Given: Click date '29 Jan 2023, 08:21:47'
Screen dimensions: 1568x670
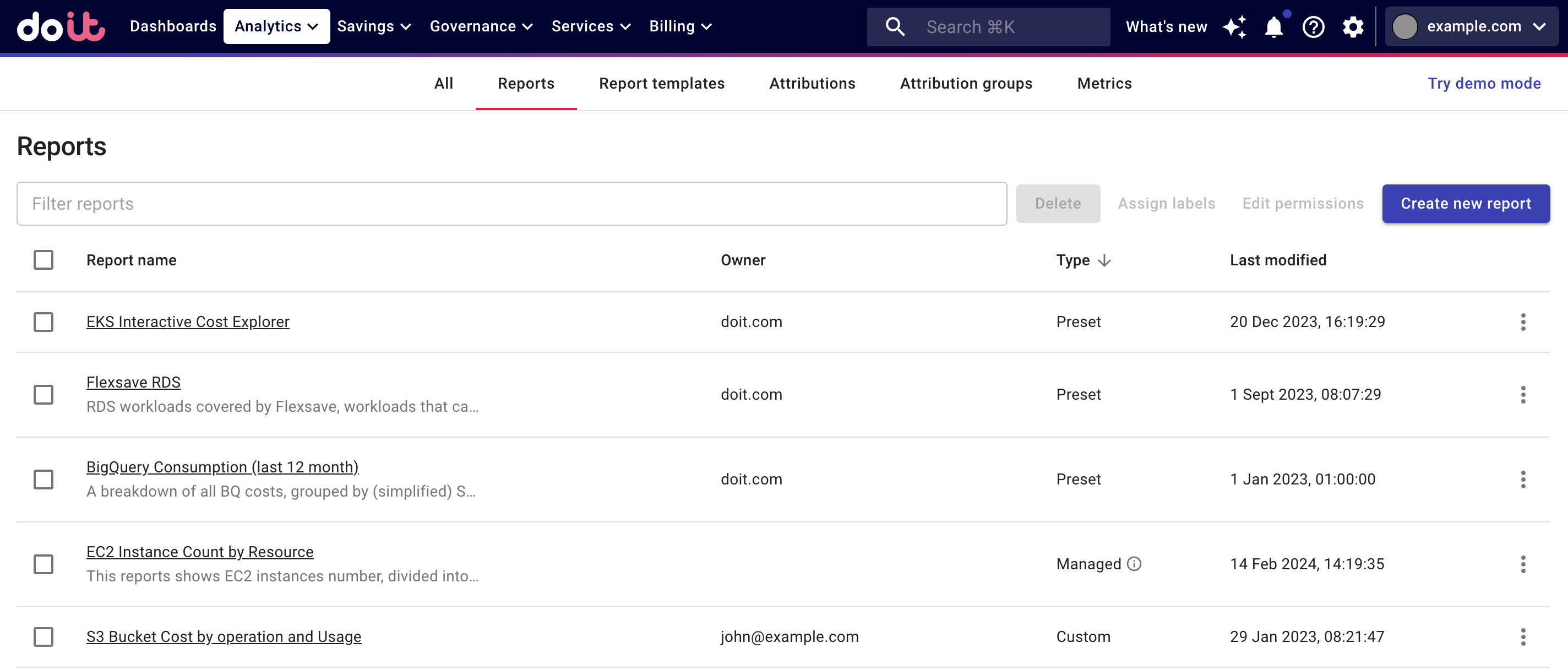Looking at the screenshot, I should point(1307,636).
